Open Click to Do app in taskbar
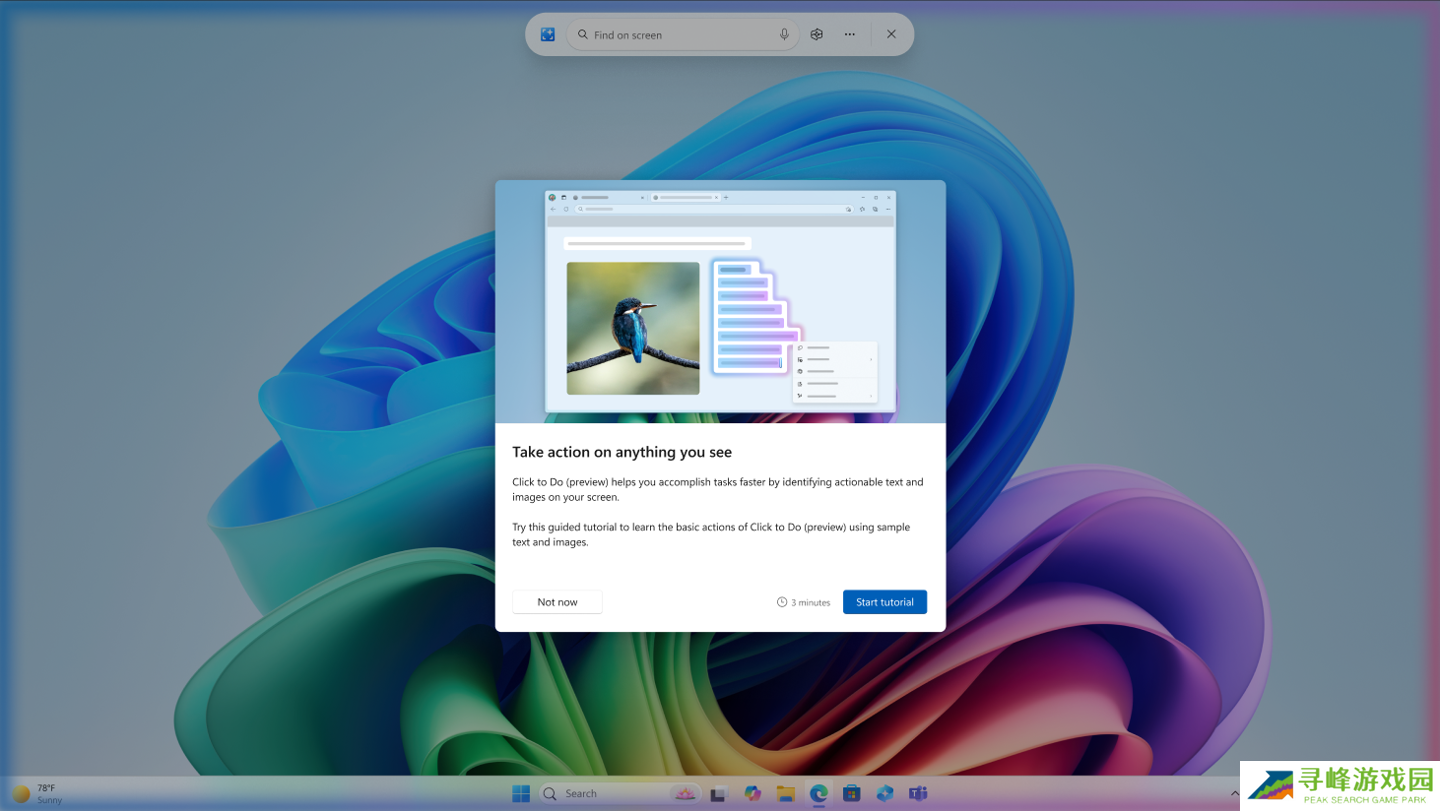The height and width of the screenshot is (811, 1440). (885, 793)
